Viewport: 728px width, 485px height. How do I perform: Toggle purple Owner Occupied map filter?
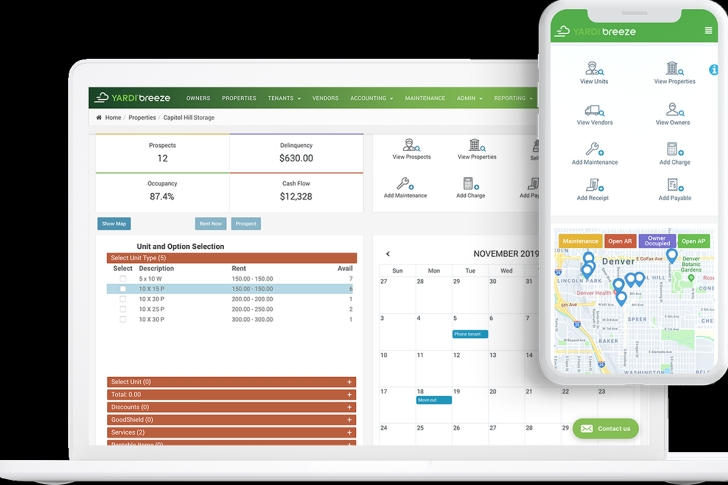point(657,241)
